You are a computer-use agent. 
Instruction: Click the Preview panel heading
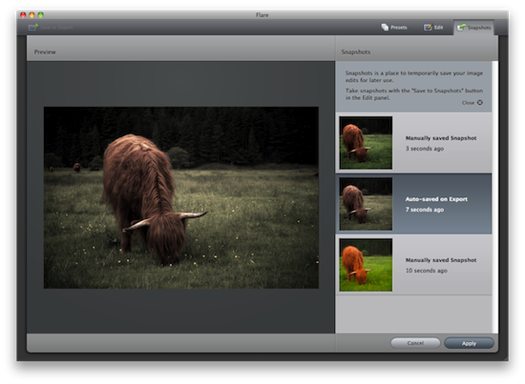click(x=45, y=52)
